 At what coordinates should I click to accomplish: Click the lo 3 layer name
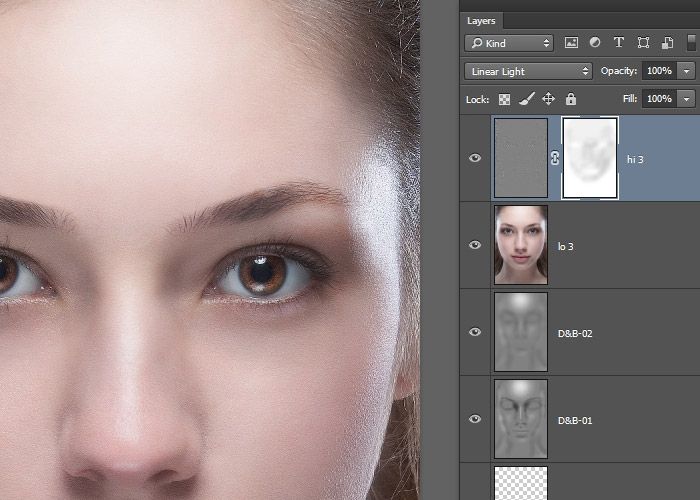[566, 246]
